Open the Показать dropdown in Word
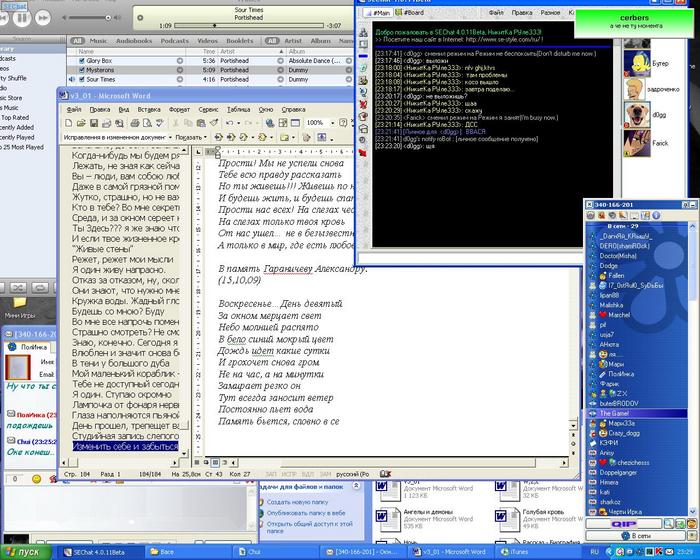This screenshot has height=560, width=700. [x=191, y=137]
